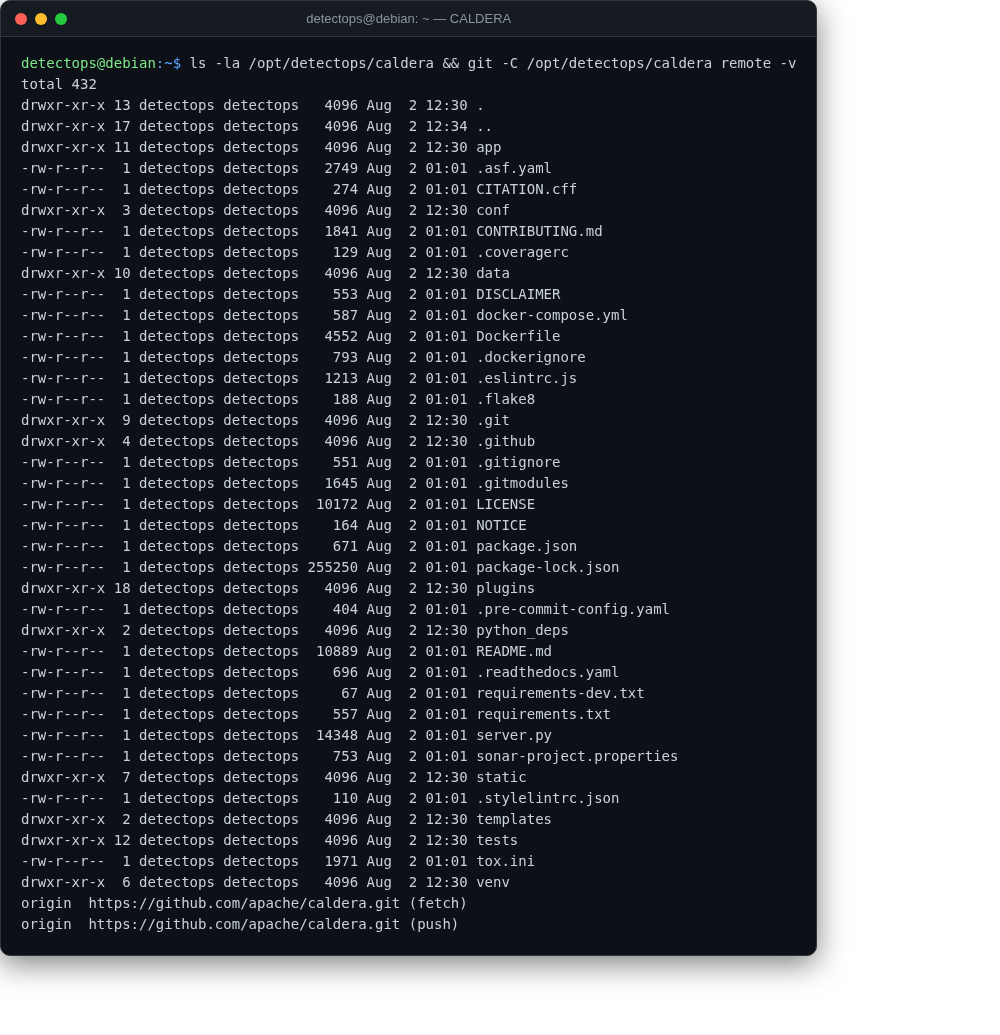Maximize the terminal with the green button
The width and height of the screenshot is (1000, 1035).
pos(61,19)
